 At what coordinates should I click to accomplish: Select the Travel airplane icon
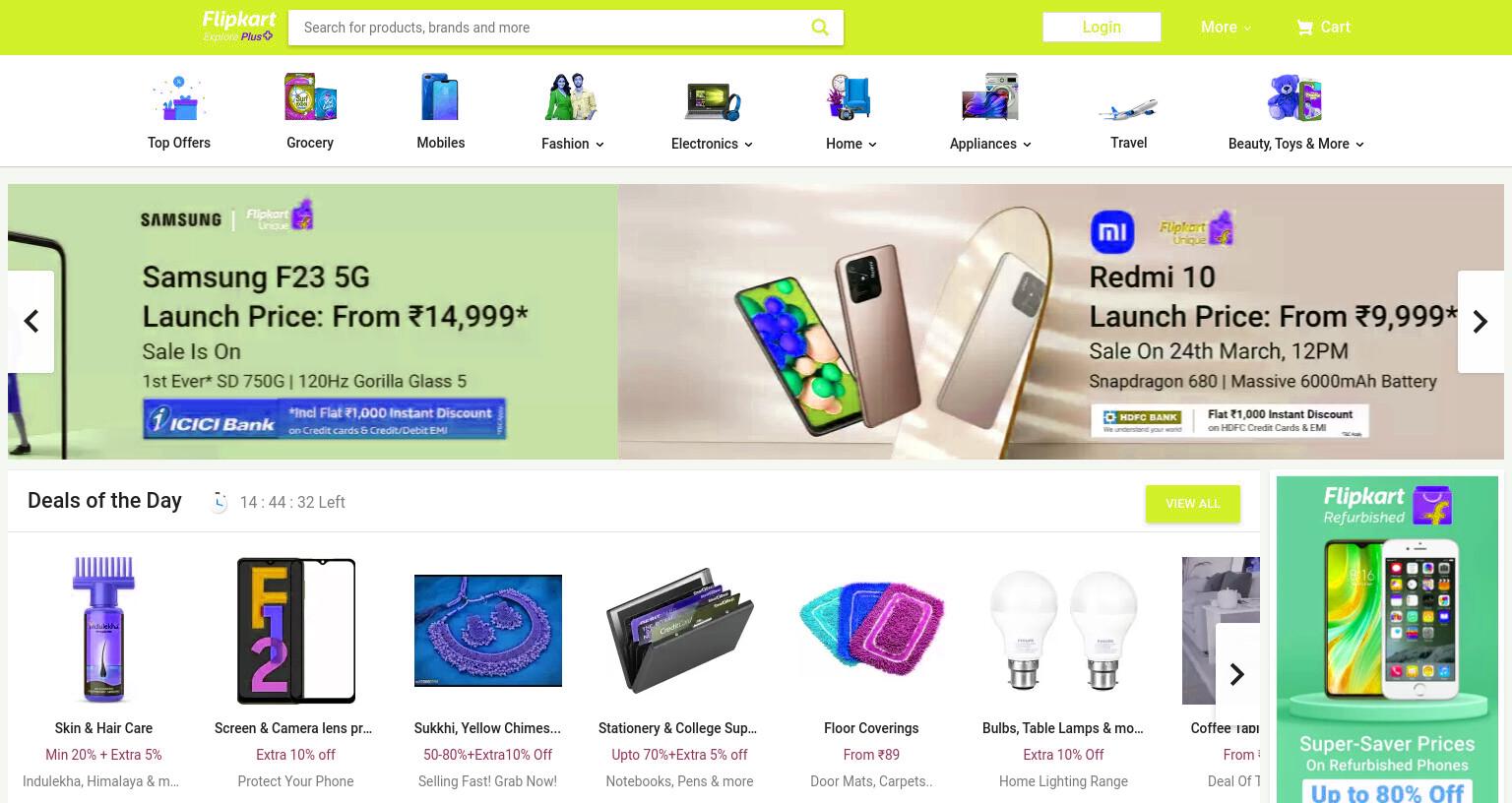pyautogui.click(x=1128, y=106)
